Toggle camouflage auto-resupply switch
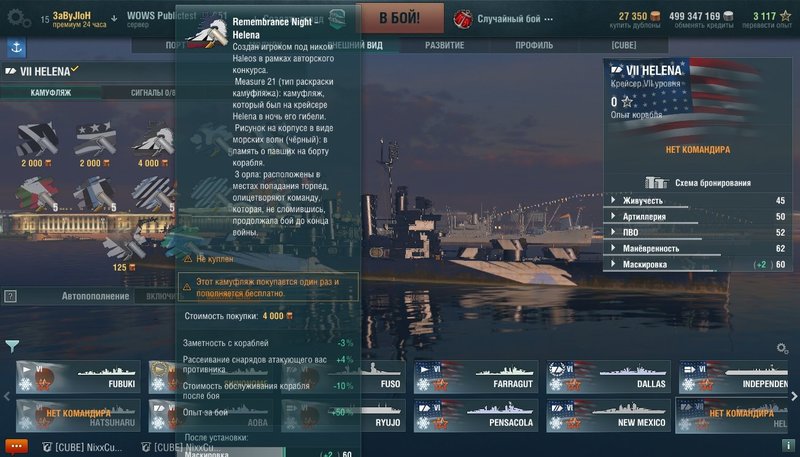 pyautogui.click(x=156, y=296)
